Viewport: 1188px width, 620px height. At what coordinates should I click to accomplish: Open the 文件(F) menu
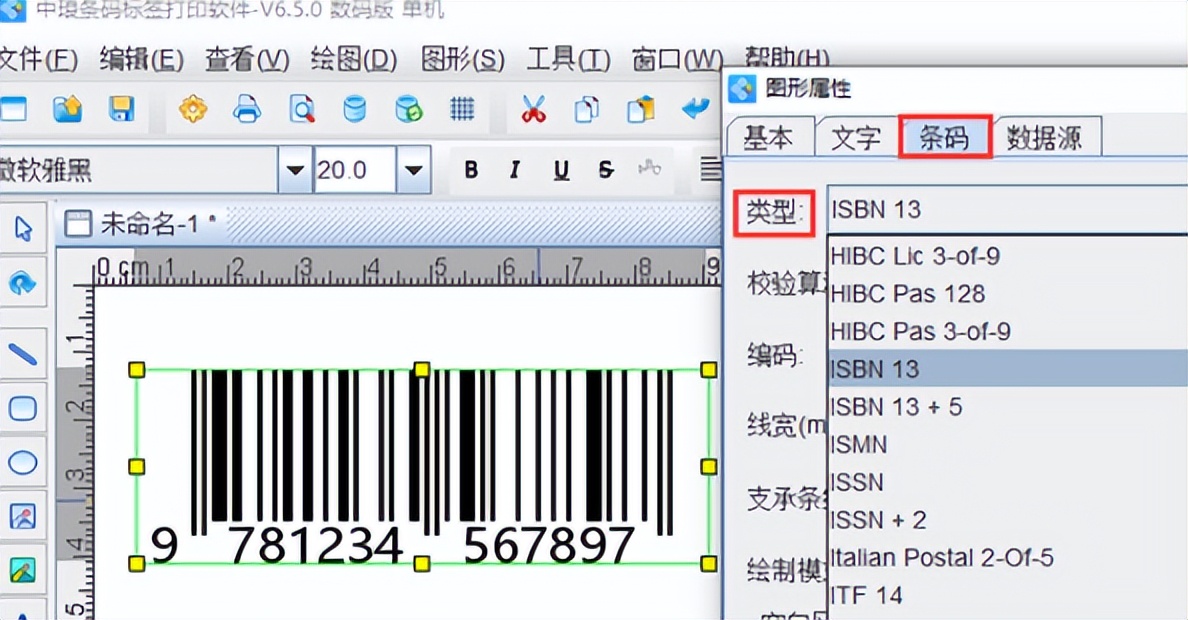[38, 60]
